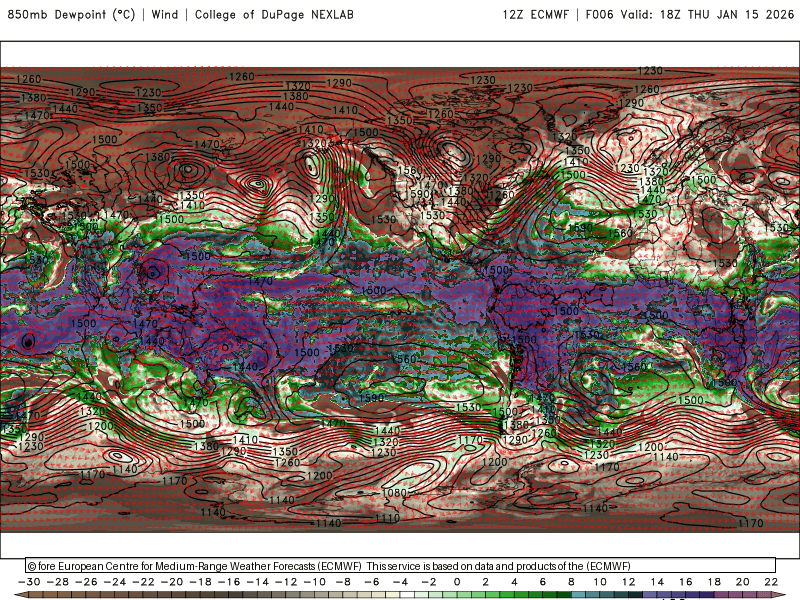Click the 1080 contour label on the map
Screen dimensions: 800x600
pyautogui.click(x=394, y=493)
